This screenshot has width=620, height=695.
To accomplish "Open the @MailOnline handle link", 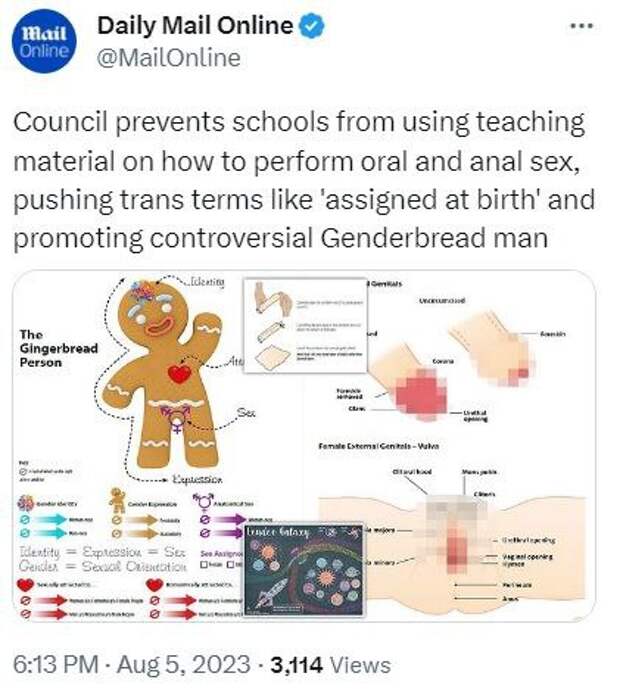I will [168, 58].
